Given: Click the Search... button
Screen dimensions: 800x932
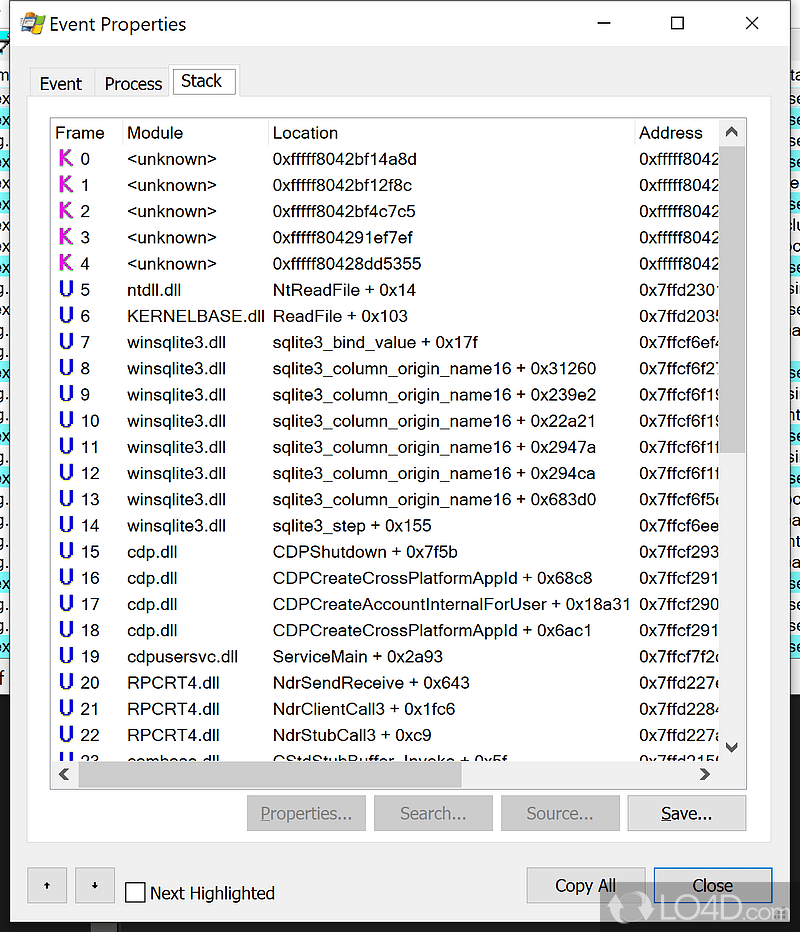Looking at the screenshot, I should (x=433, y=813).
